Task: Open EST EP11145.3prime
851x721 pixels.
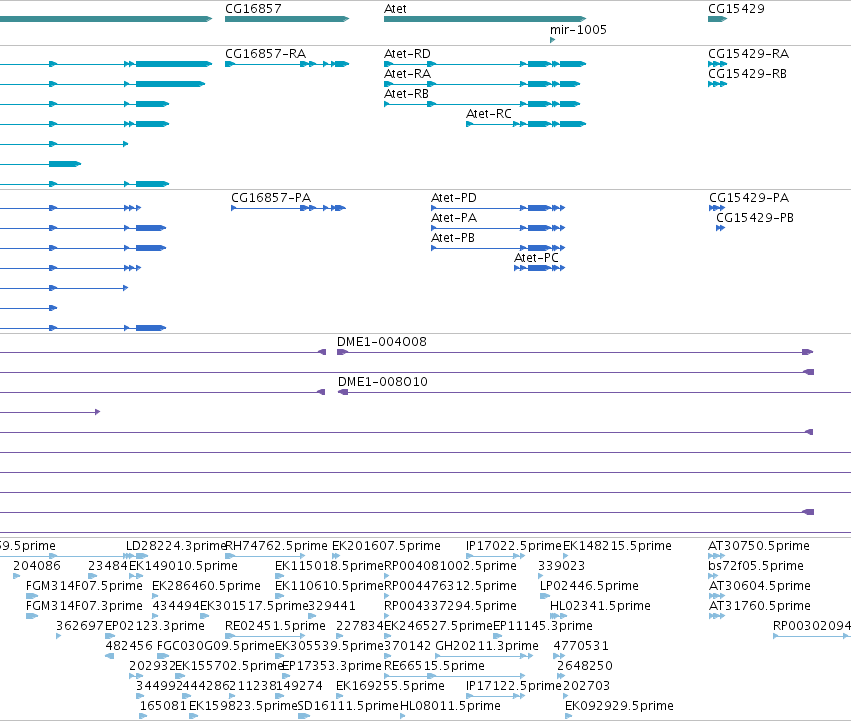Action: coord(543,626)
